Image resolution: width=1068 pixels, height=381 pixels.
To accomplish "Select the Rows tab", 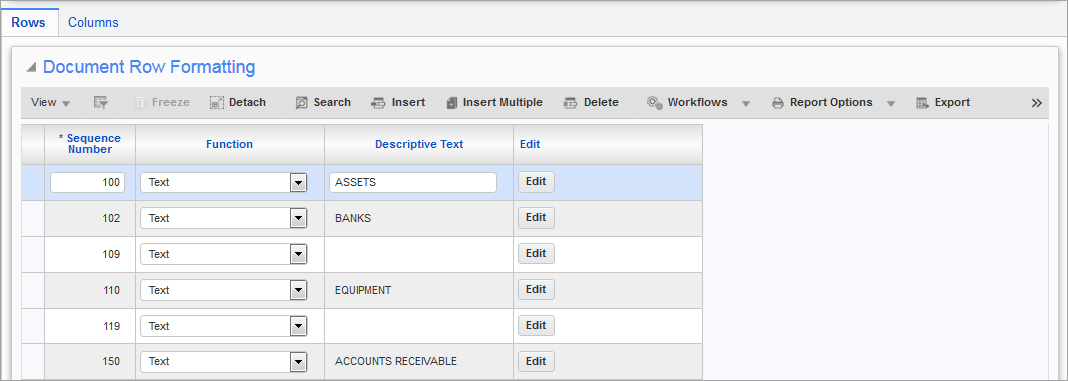I will 29,22.
